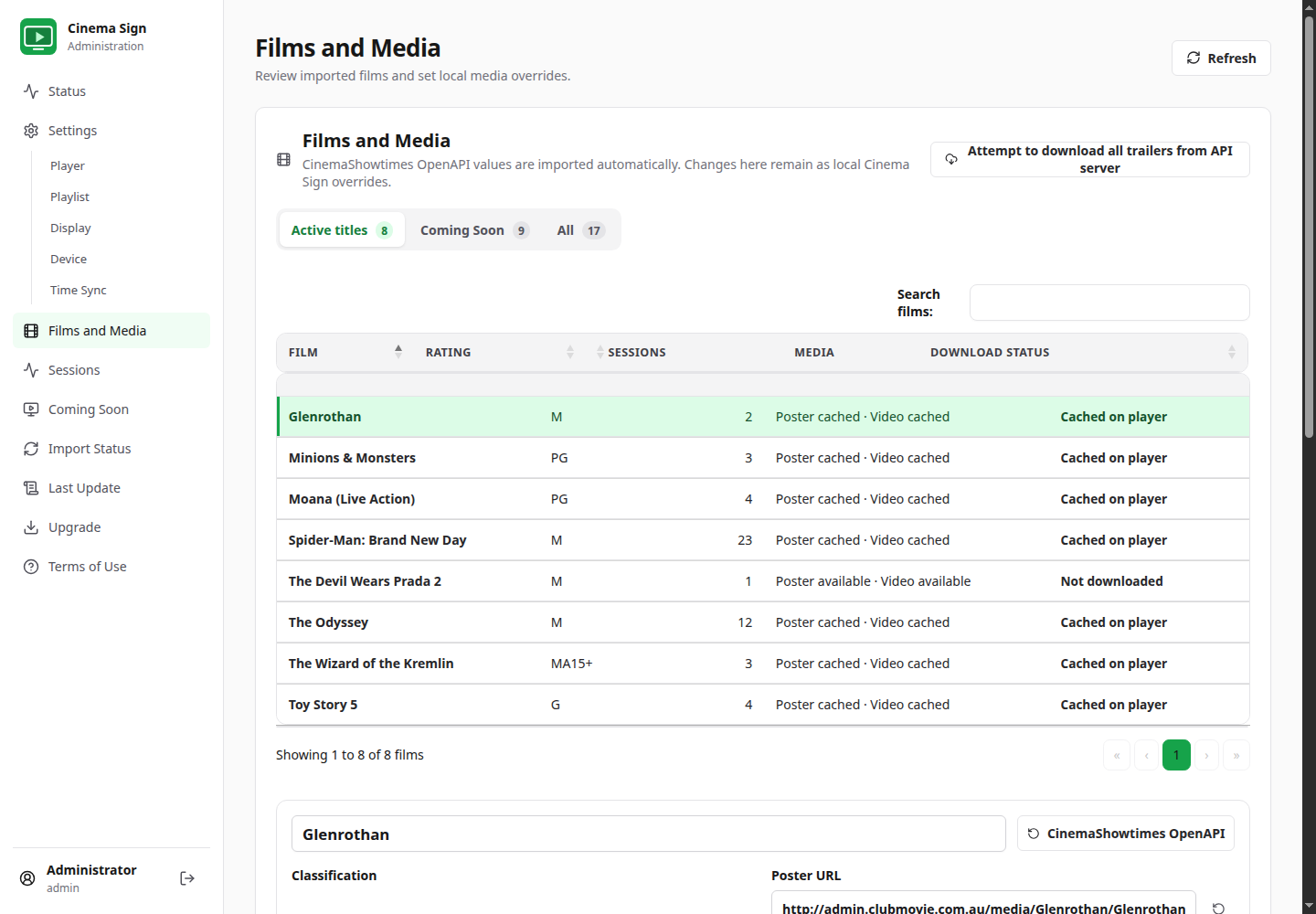Click the Terms of Use help icon
The width and height of the screenshot is (1316, 914).
[31, 567]
